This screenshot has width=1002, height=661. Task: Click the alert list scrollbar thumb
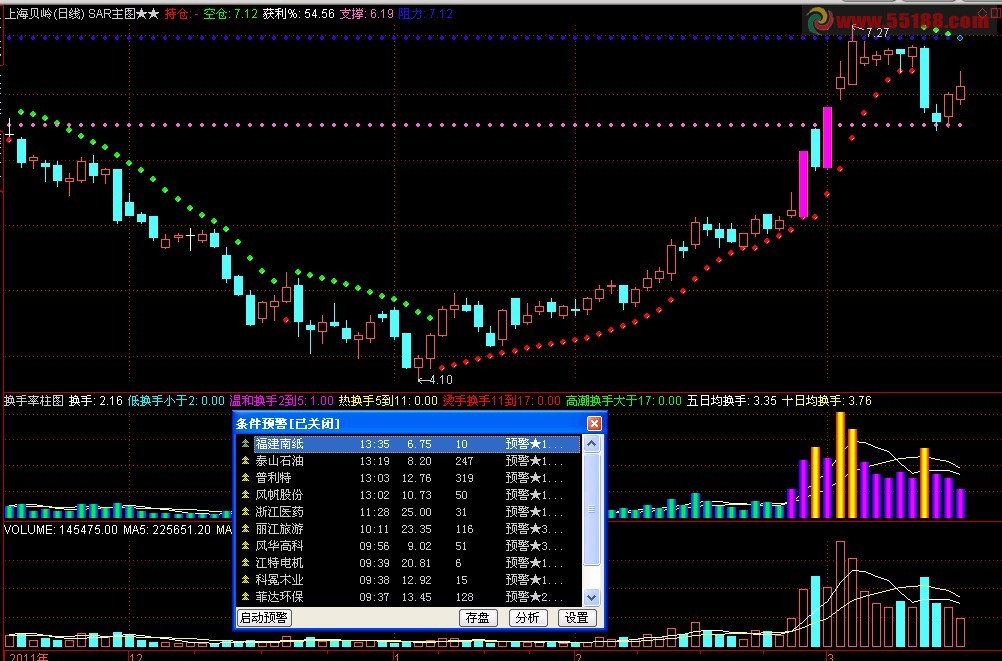point(591,509)
